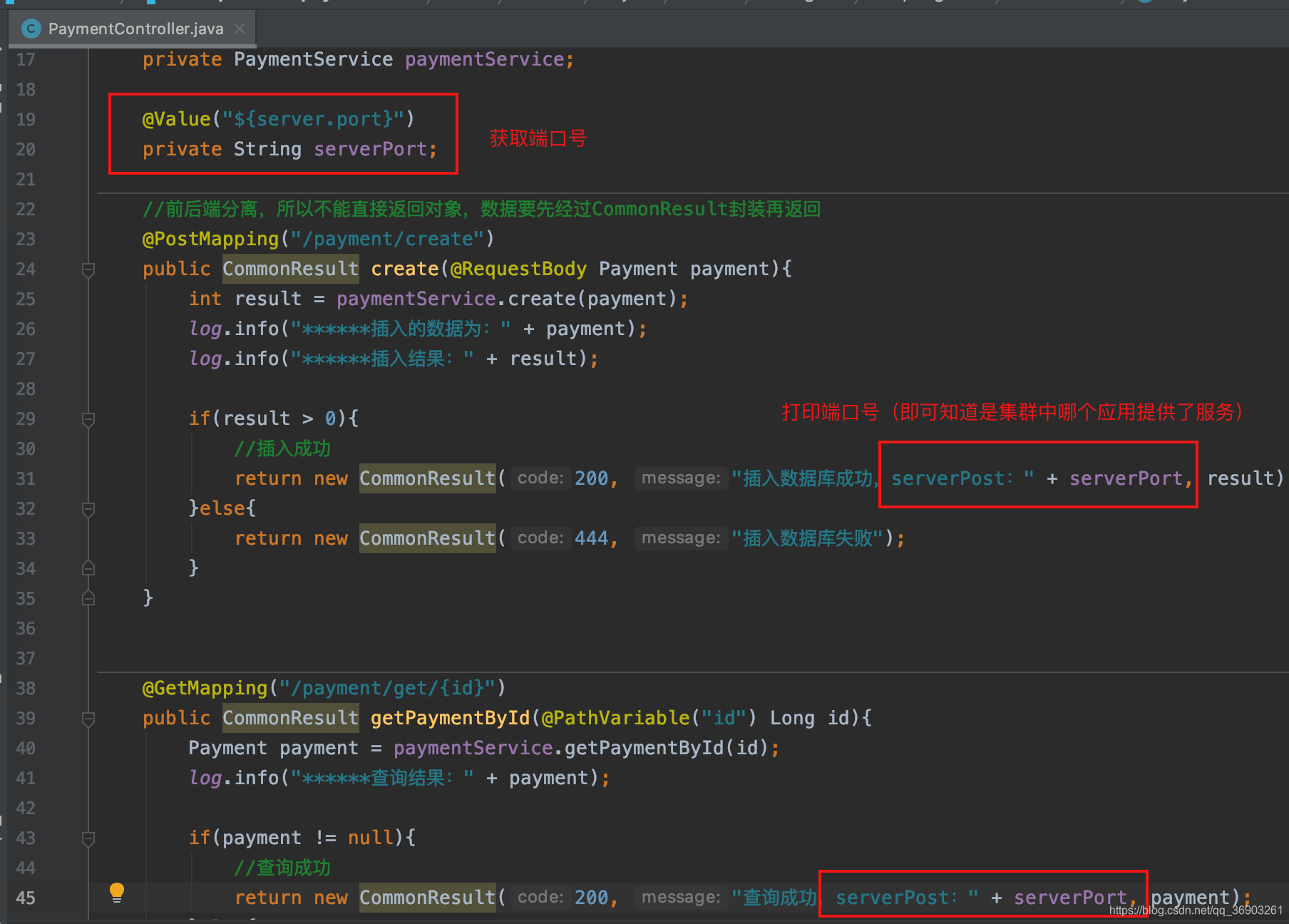Screen dimensions: 1289x924
Task: Open the PaymentController.java editor tab
Action: tap(133, 29)
